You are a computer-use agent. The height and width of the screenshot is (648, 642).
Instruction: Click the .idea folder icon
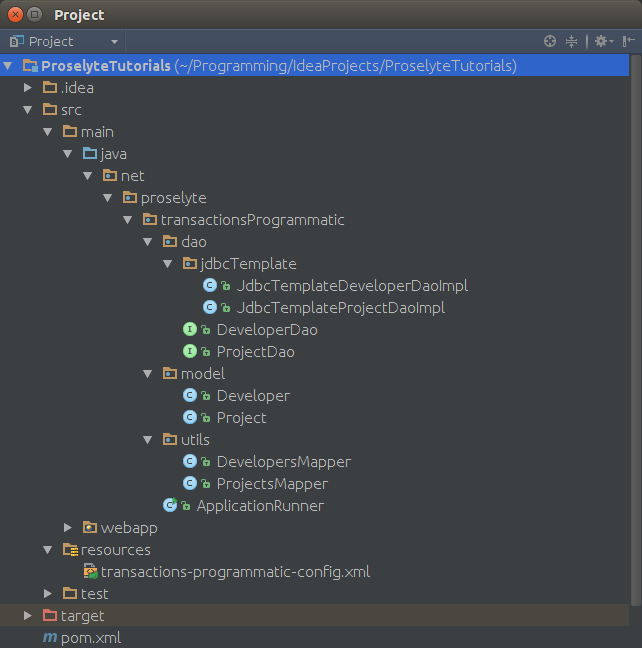(x=50, y=88)
